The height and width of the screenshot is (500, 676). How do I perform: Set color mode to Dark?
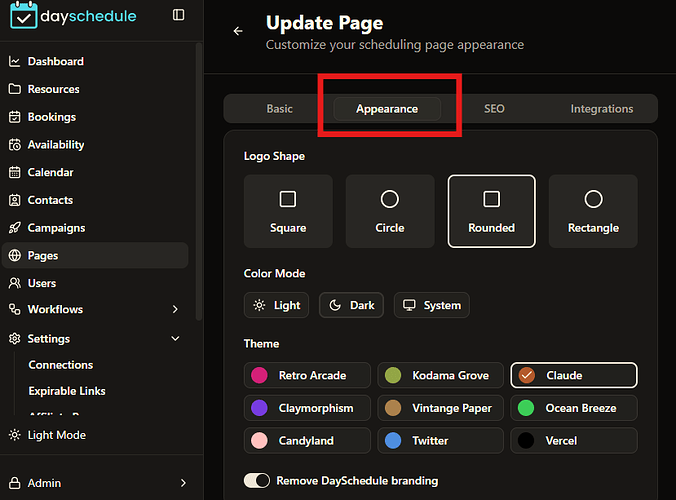(x=351, y=305)
